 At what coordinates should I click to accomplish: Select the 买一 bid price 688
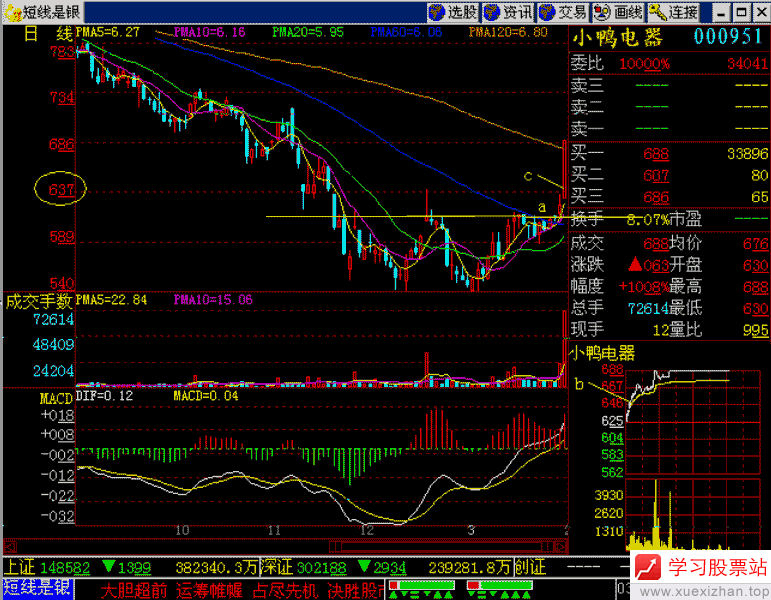(x=656, y=154)
